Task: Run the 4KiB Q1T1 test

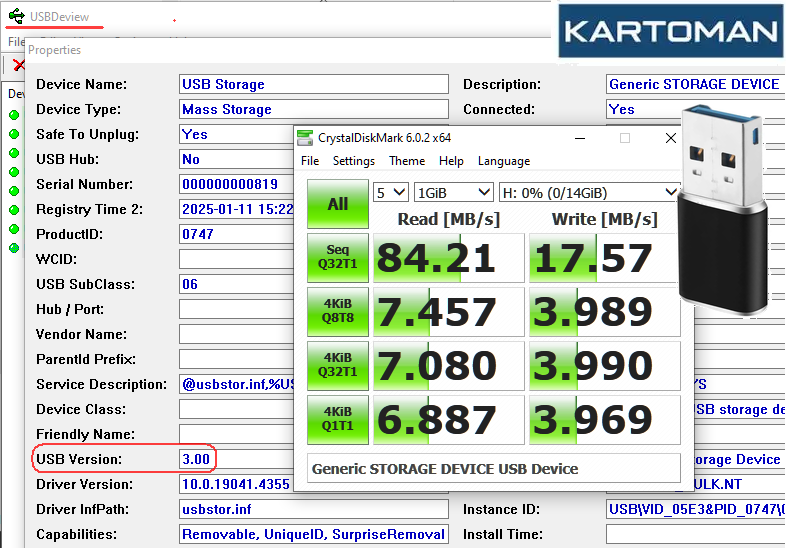Action: [x=338, y=420]
